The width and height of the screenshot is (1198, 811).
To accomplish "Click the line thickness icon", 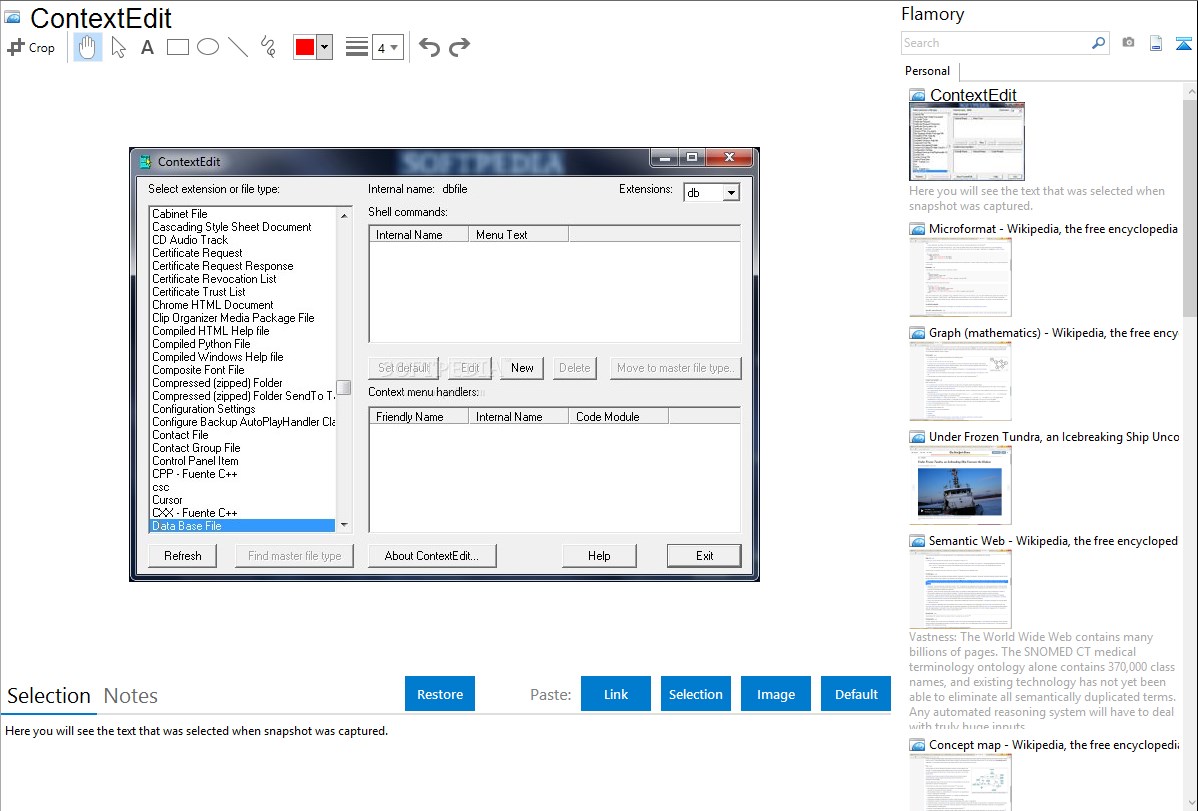I will pyautogui.click(x=356, y=47).
